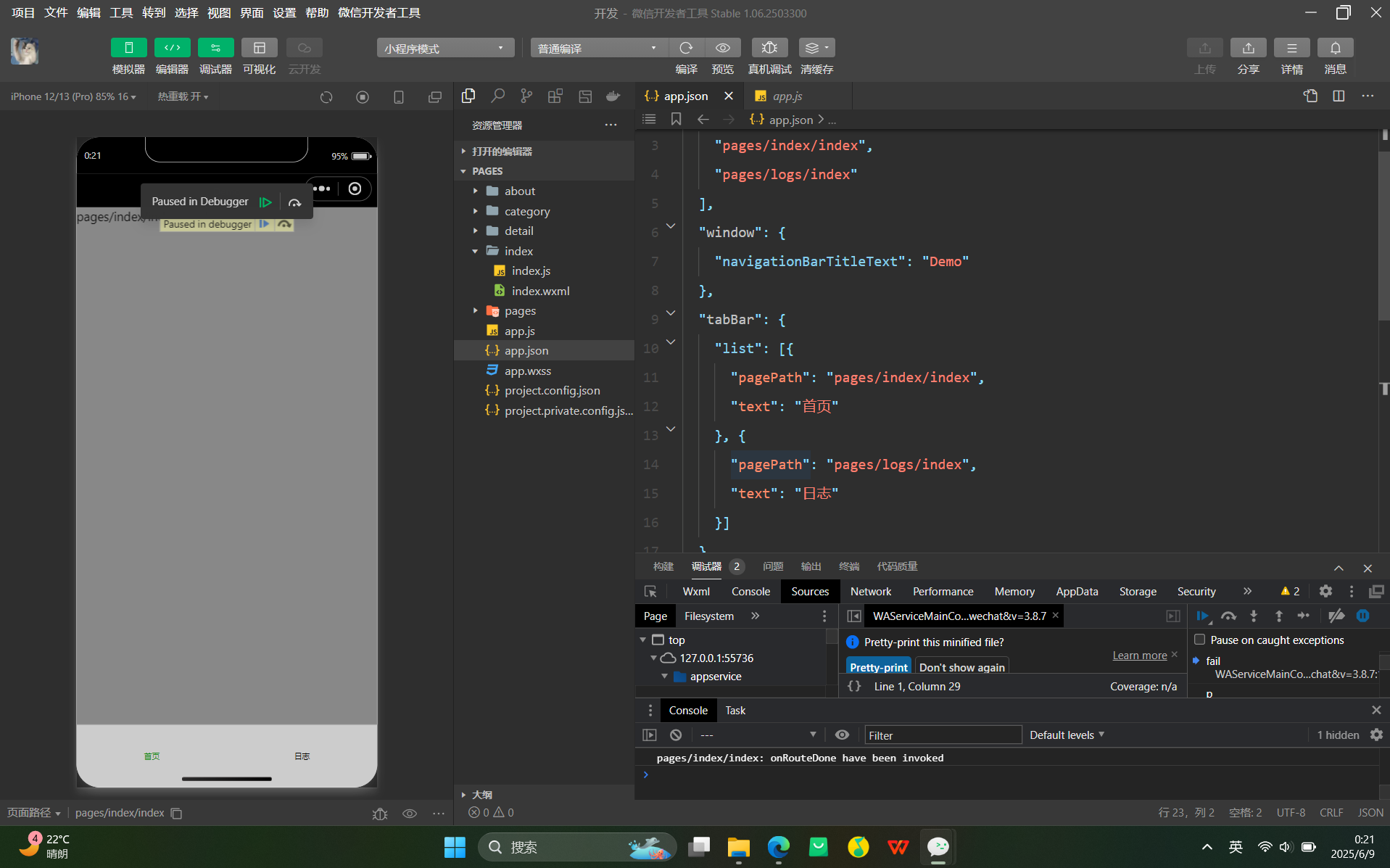Switch to the Filesystem tab
This screenshot has width=1390, height=868.
tap(708, 616)
